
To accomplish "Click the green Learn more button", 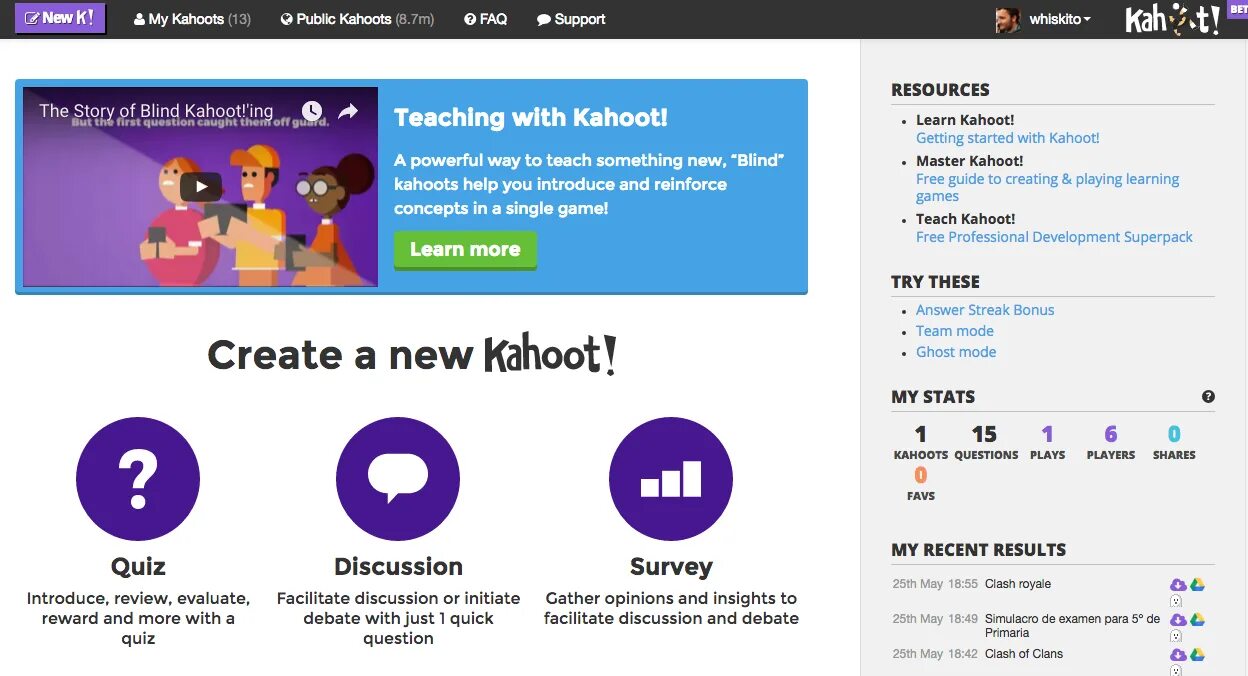I will pos(465,250).
